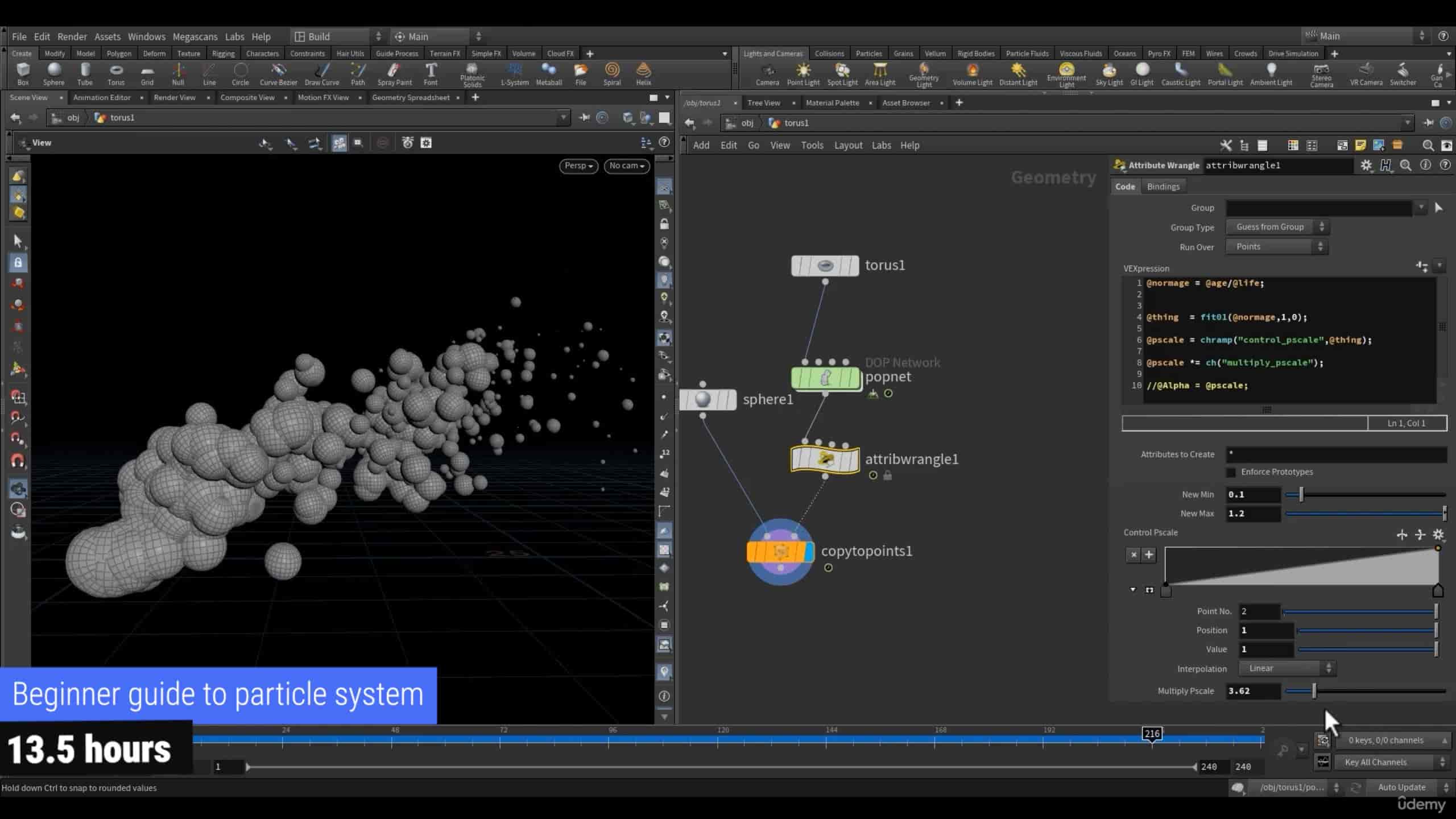
Task: Open the Persp viewport menu
Action: tap(578, 166)
